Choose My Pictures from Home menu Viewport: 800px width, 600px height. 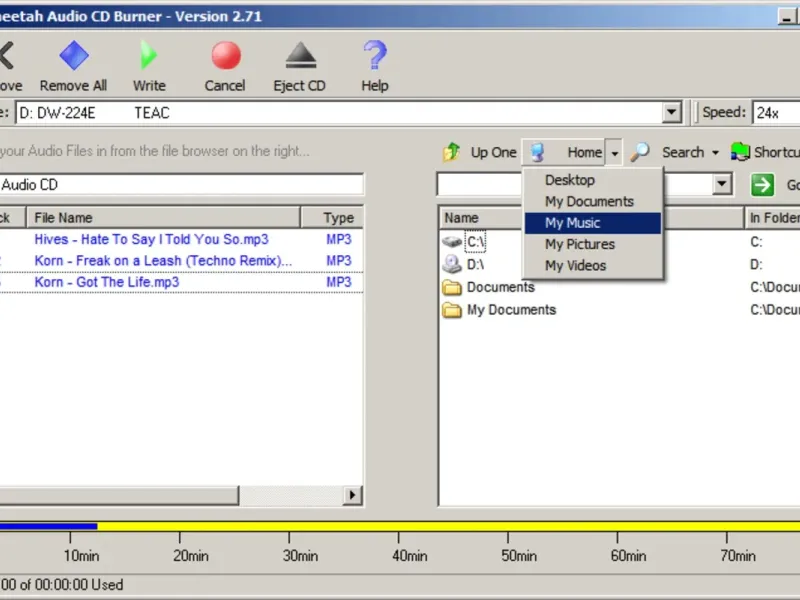click(x=593, y=244)
